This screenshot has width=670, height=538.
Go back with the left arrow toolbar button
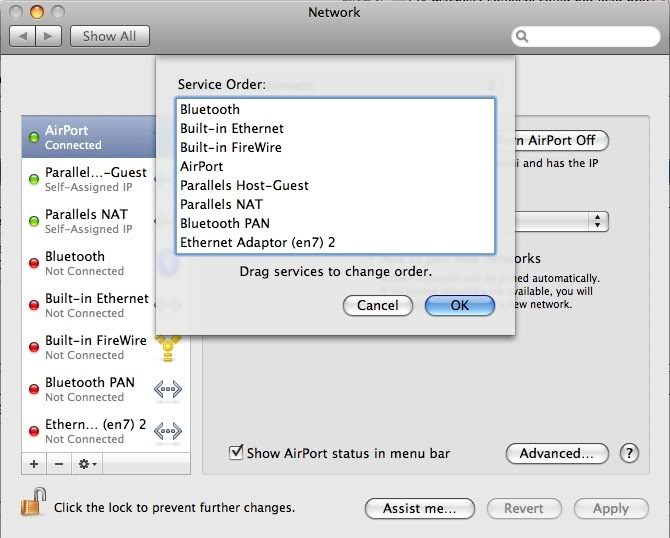[x=23, y=36]
